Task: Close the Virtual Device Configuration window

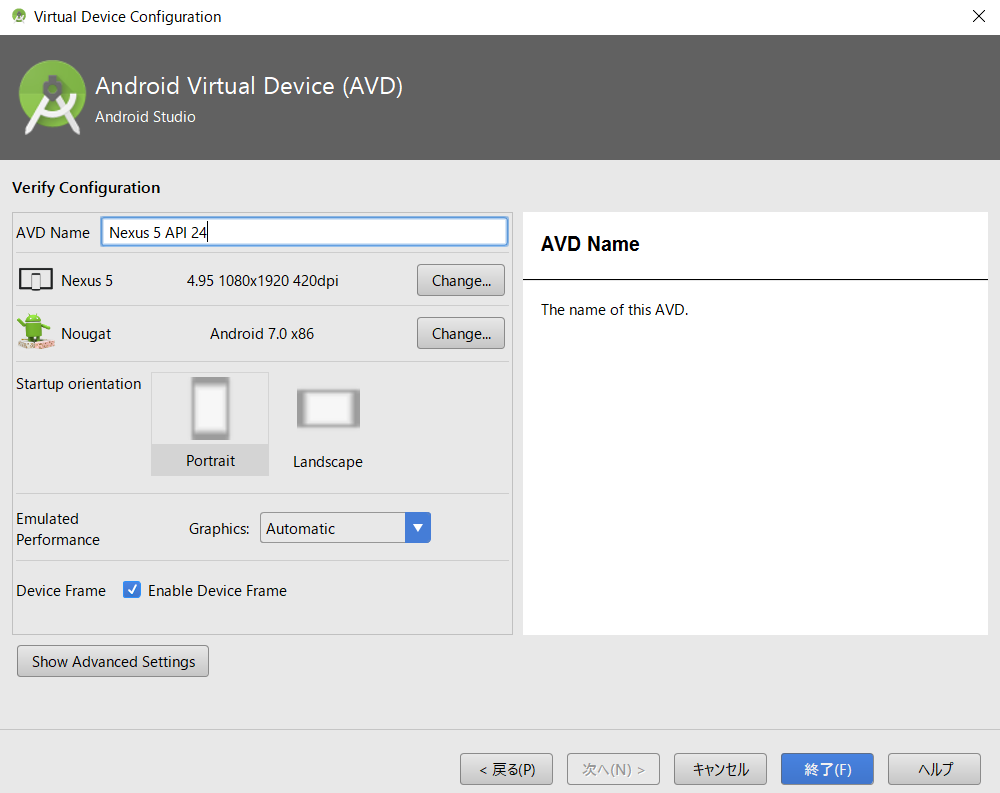Action: pos(978,16)
